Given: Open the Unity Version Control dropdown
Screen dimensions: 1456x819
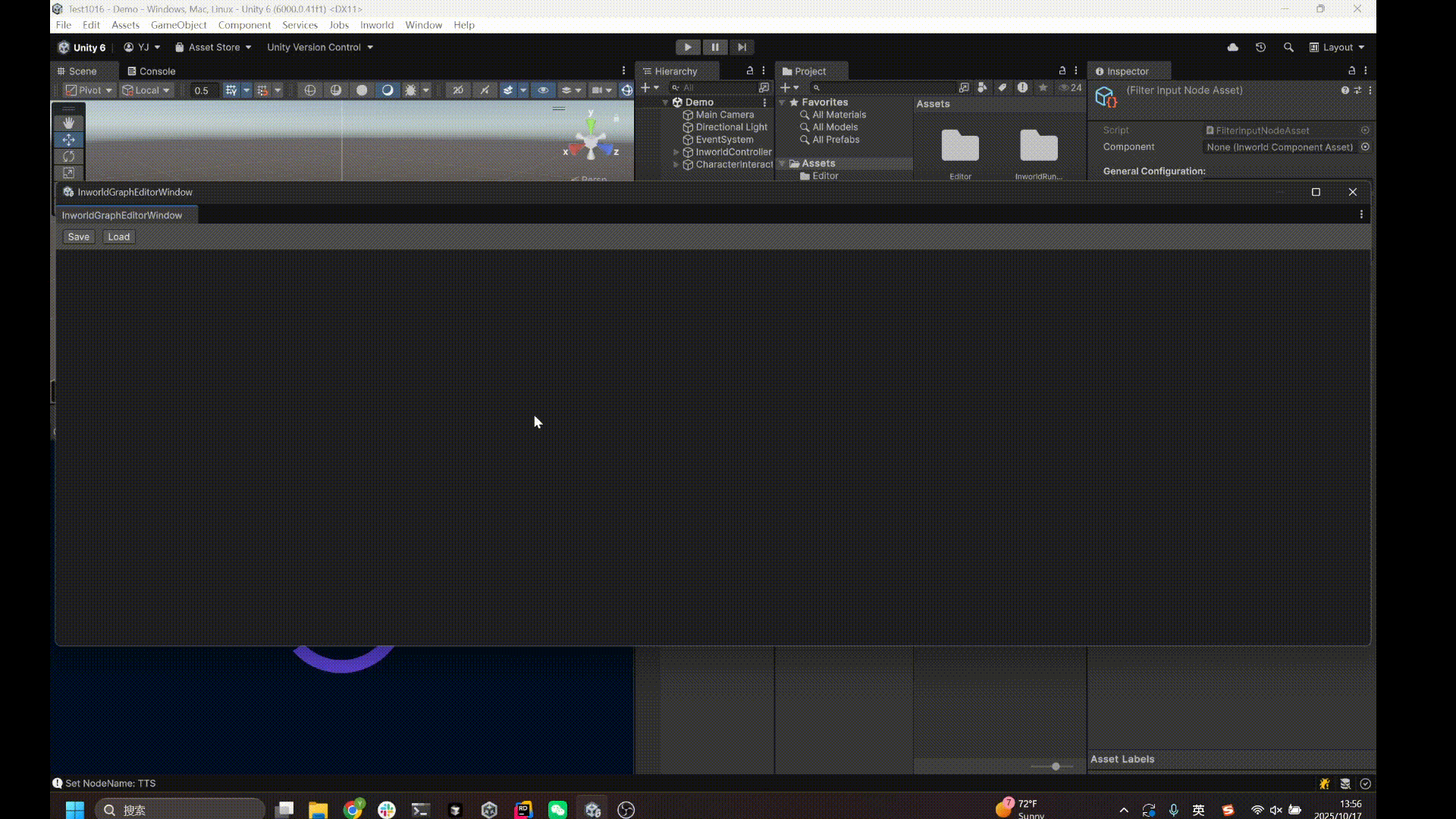Looking at the screenshot, I should [319, 47].
